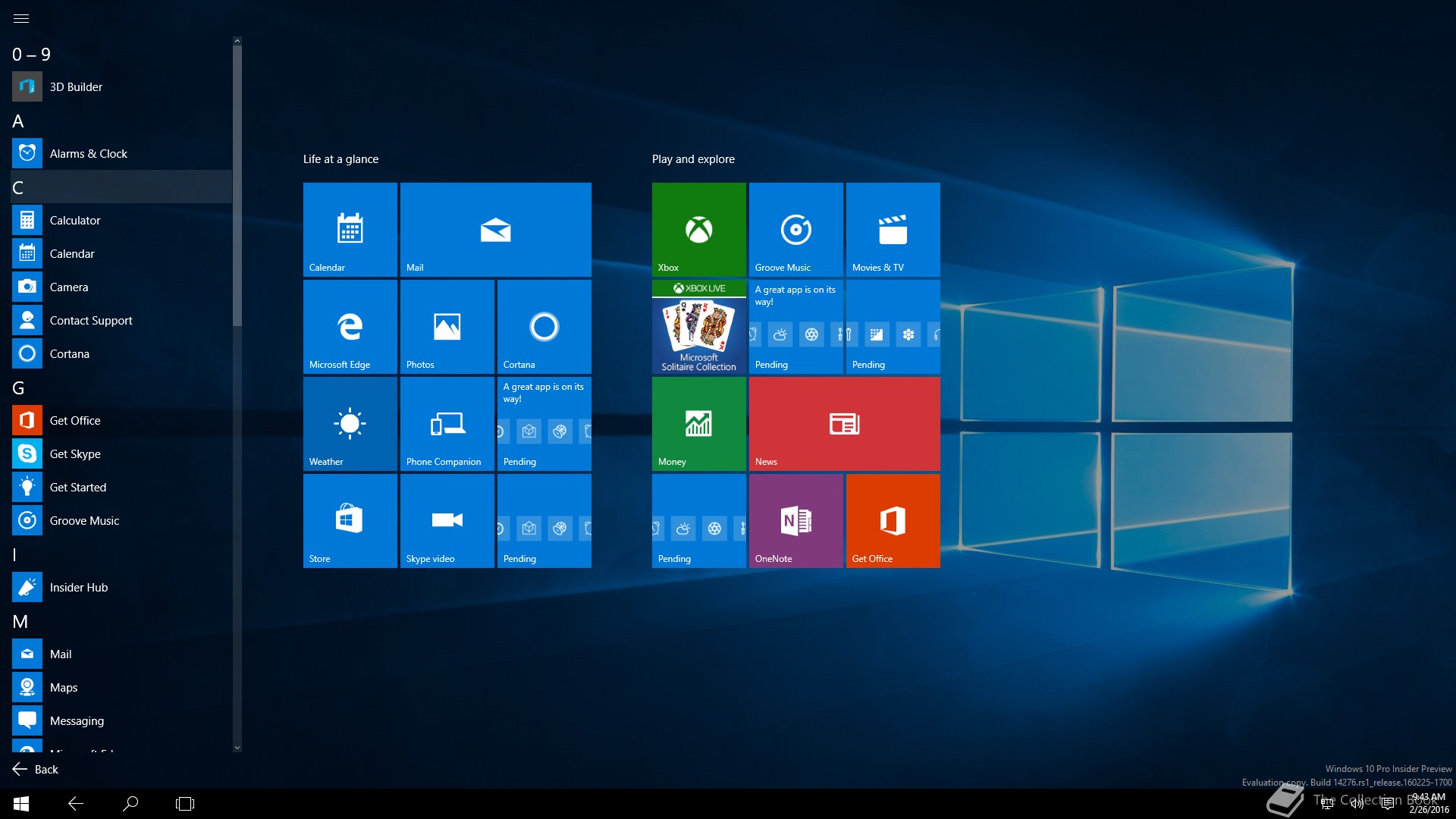The image size is (1456, 819).
Task: Open the Maps app
Action: 121,688
